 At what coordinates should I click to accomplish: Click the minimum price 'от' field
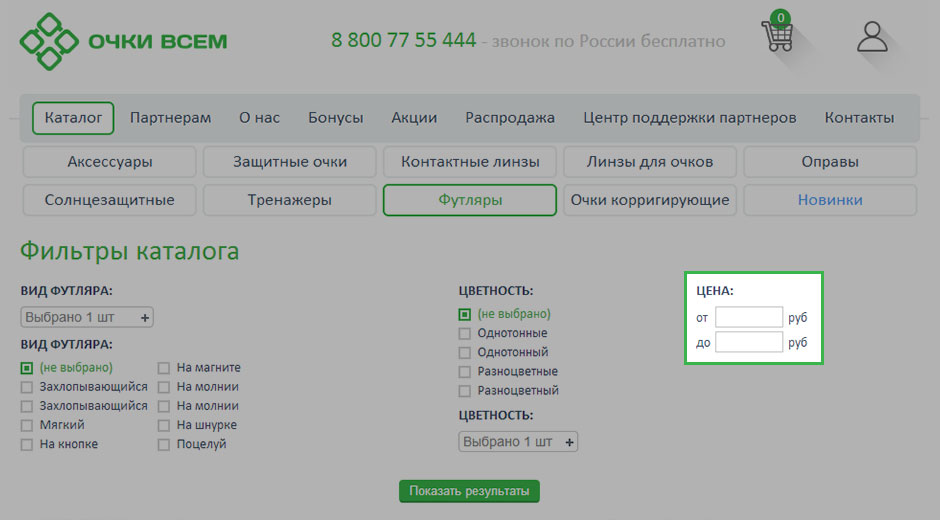(749, 318)
